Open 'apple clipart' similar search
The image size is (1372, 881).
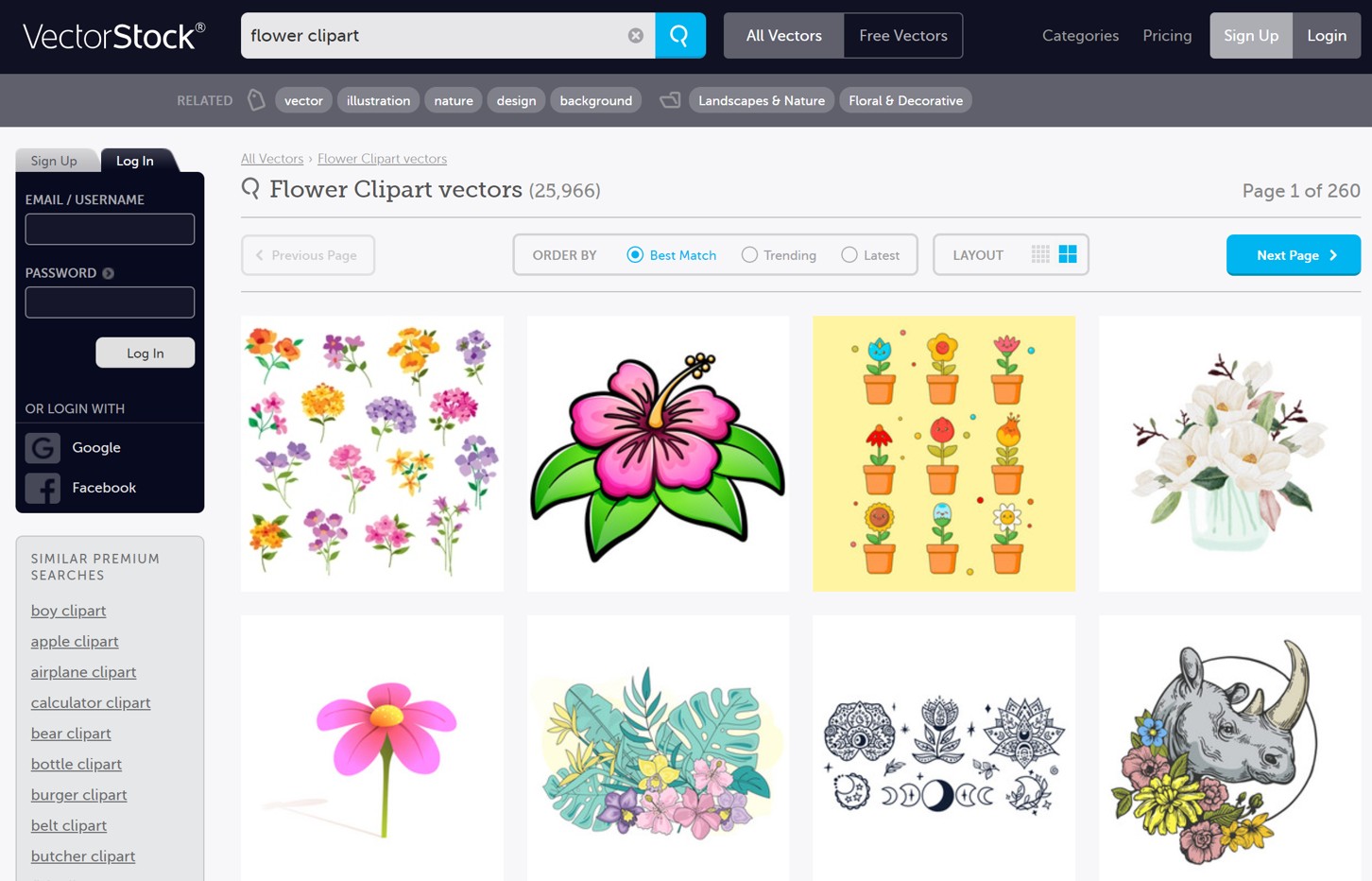(x=75, y=641)
